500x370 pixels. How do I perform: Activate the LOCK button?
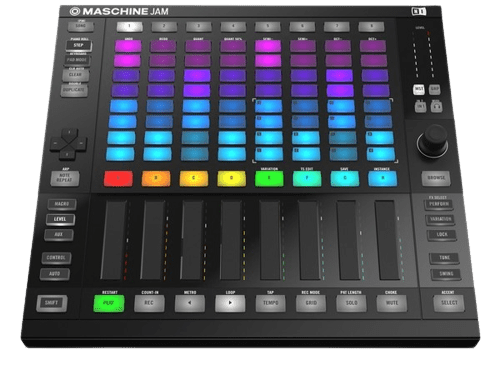tap(442, 235)
